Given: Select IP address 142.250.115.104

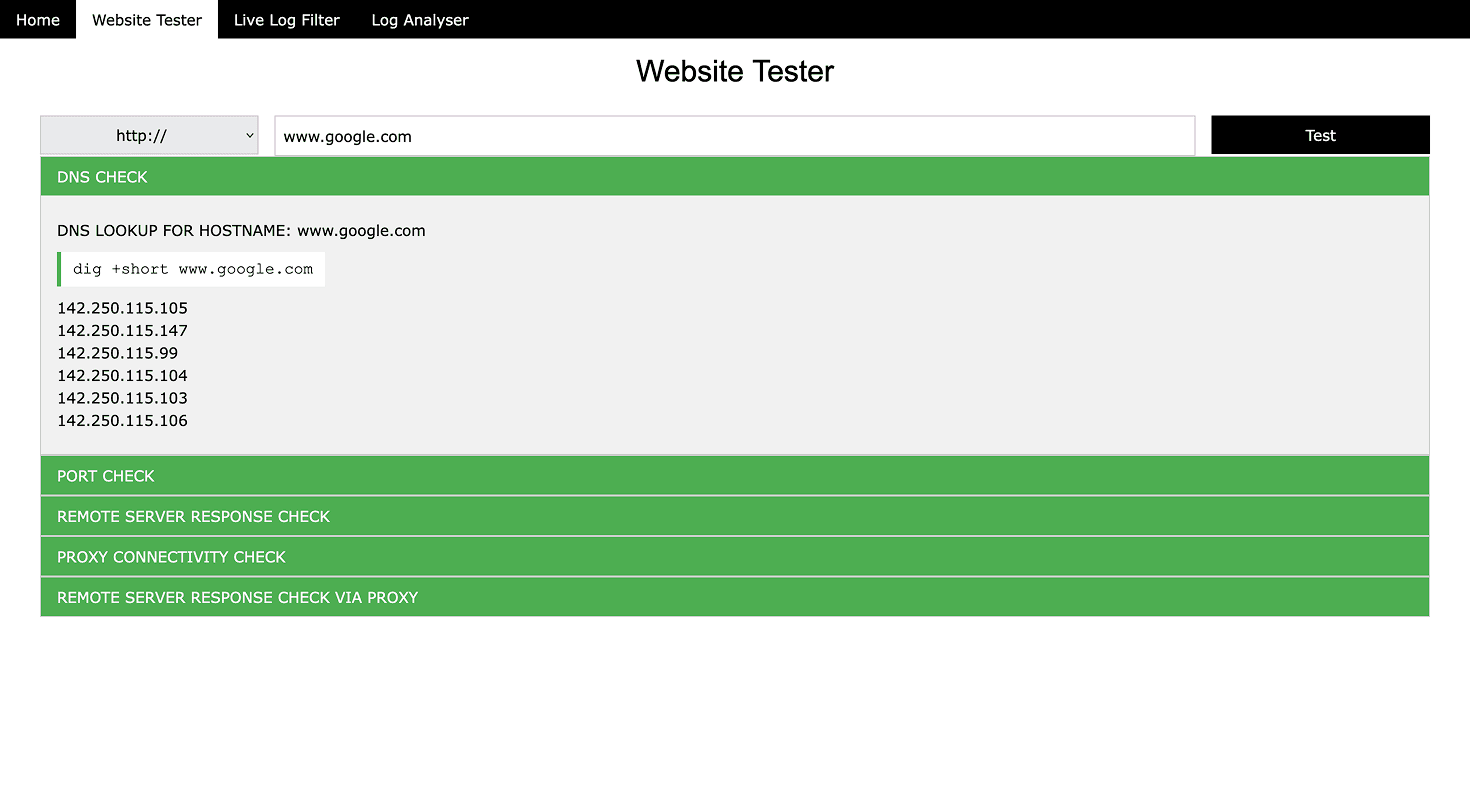Looking at the screenshot, I should [x=122, y=376].
